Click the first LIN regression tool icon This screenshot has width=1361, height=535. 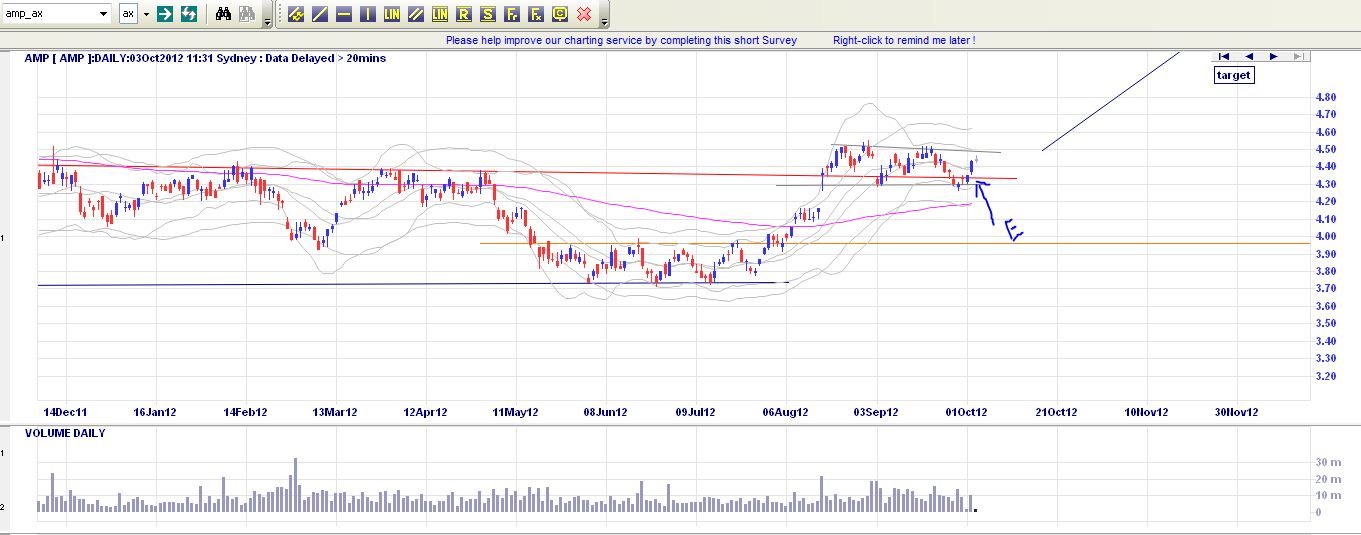[x=392, y=14]
